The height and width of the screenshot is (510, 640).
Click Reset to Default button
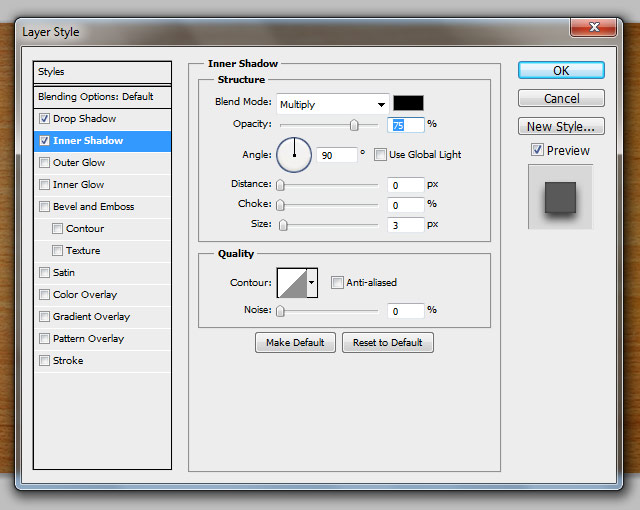tap(387, 343)
